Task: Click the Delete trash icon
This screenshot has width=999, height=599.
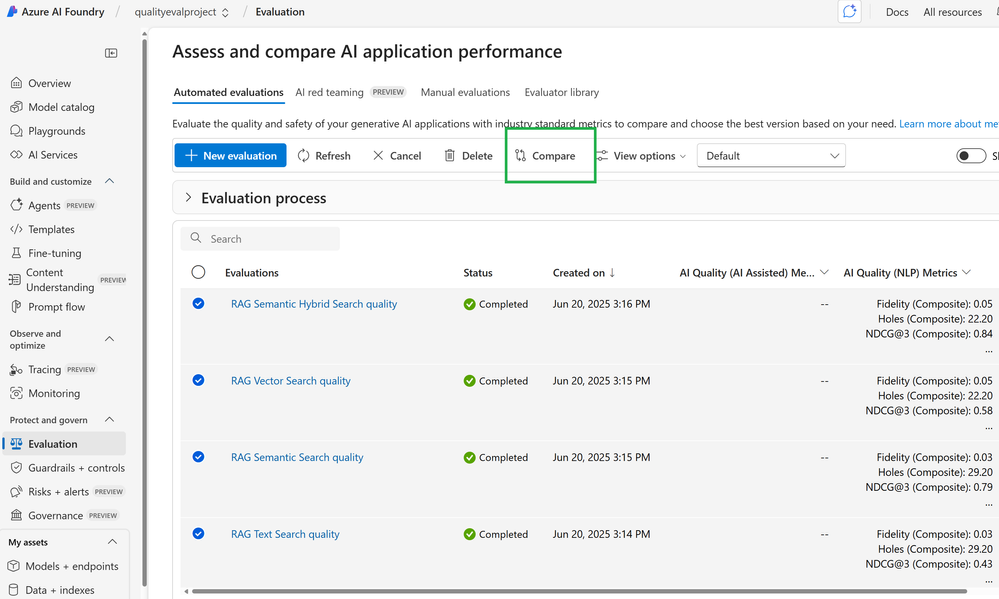Action: 450,156
